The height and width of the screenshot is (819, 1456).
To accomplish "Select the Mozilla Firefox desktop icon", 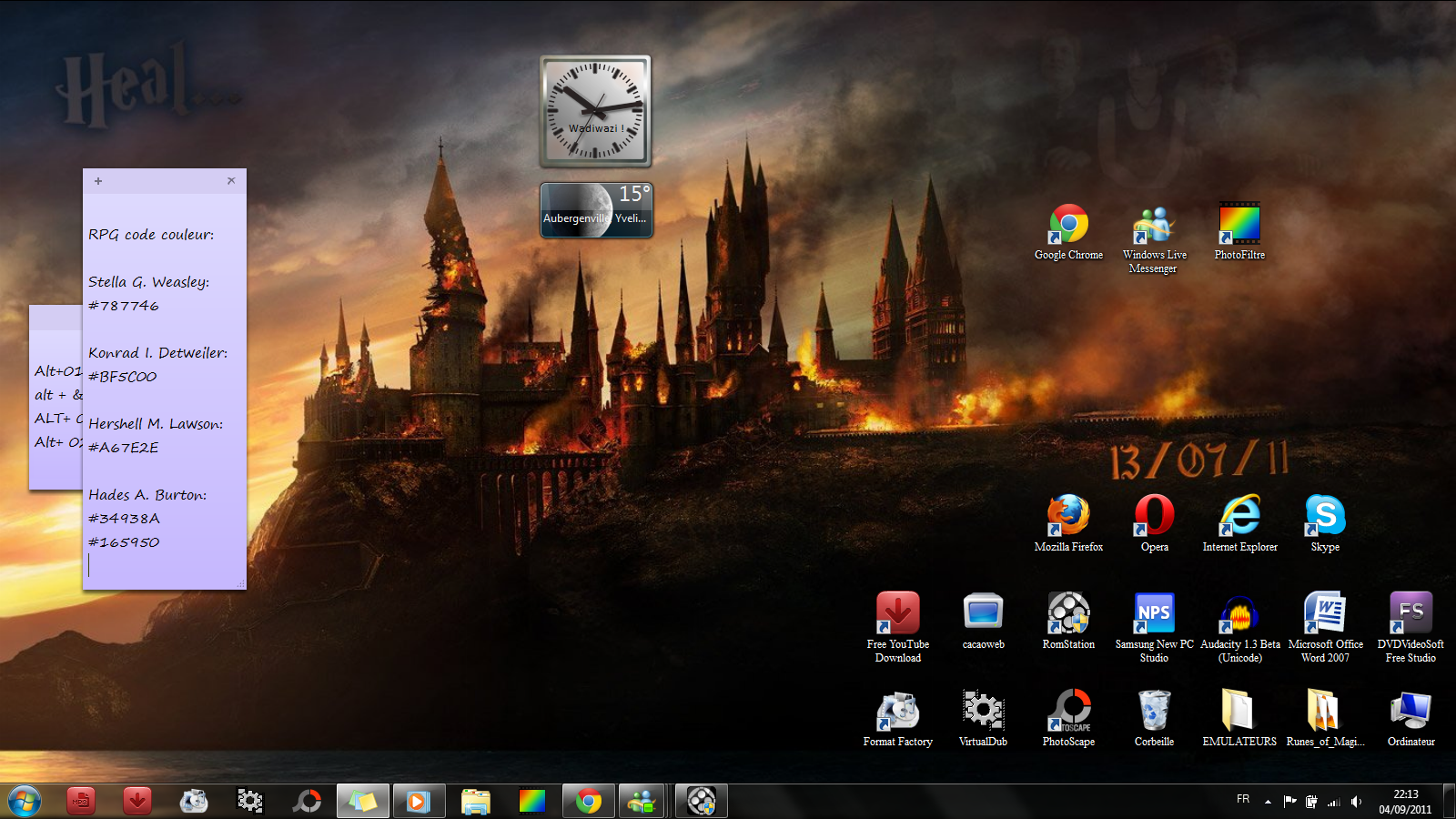I will coord(1068,523).
